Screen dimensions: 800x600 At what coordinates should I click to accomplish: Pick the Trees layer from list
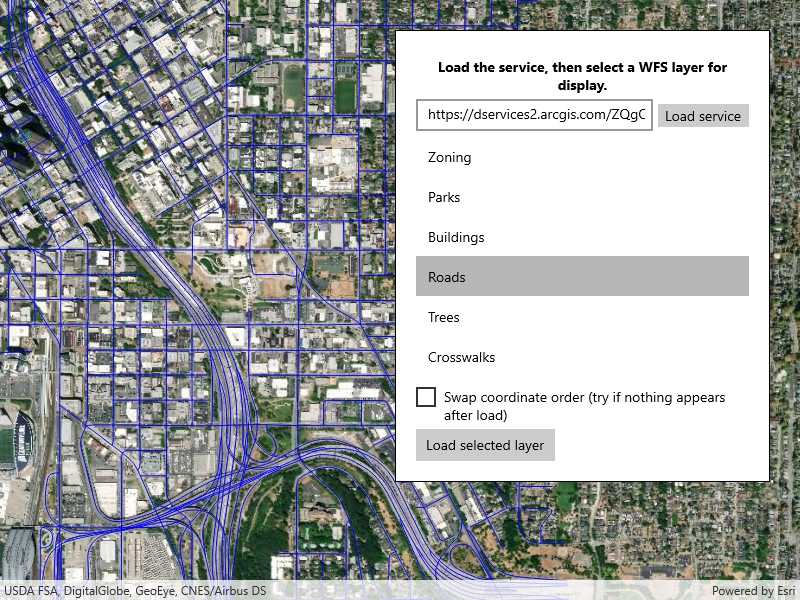[582, 317]
